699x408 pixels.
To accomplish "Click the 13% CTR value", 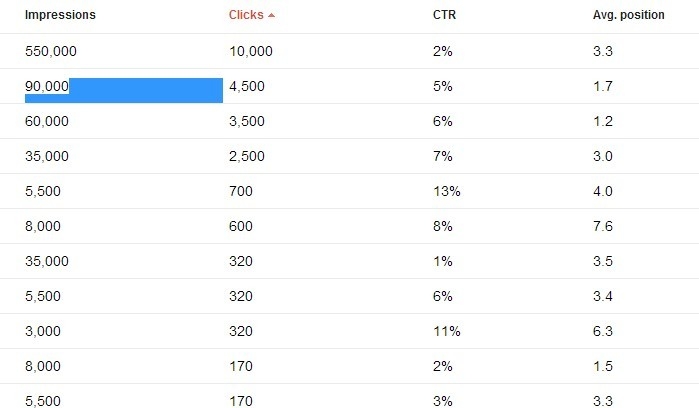I will point(447,191).
